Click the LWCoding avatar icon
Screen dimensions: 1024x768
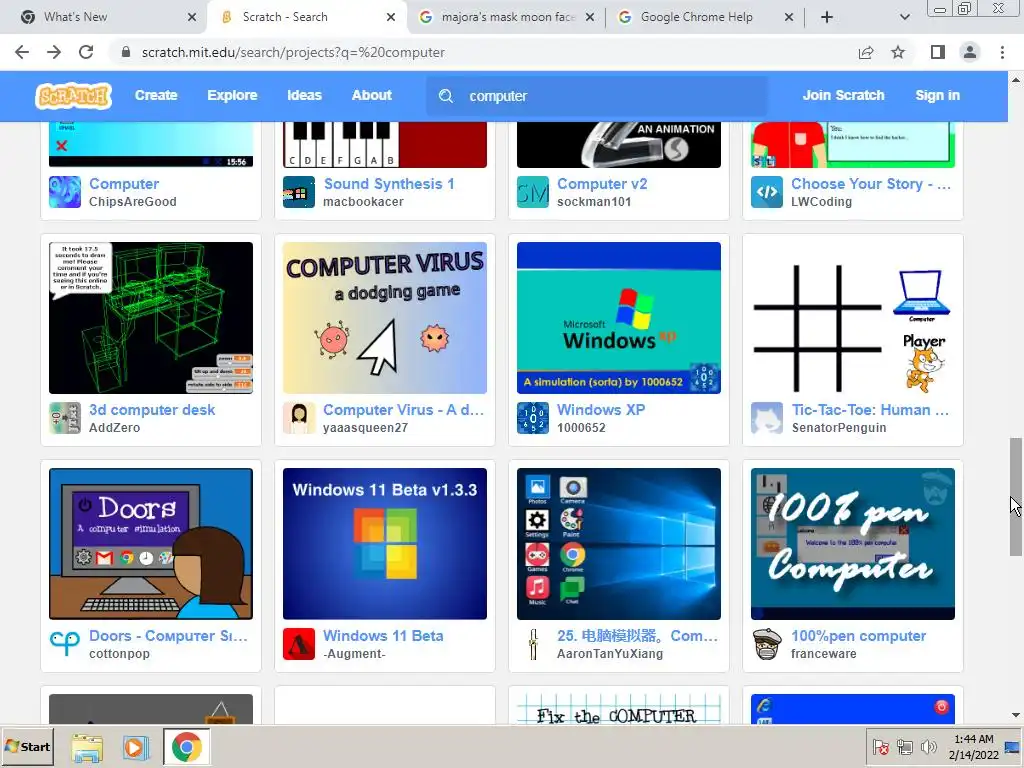767,192
